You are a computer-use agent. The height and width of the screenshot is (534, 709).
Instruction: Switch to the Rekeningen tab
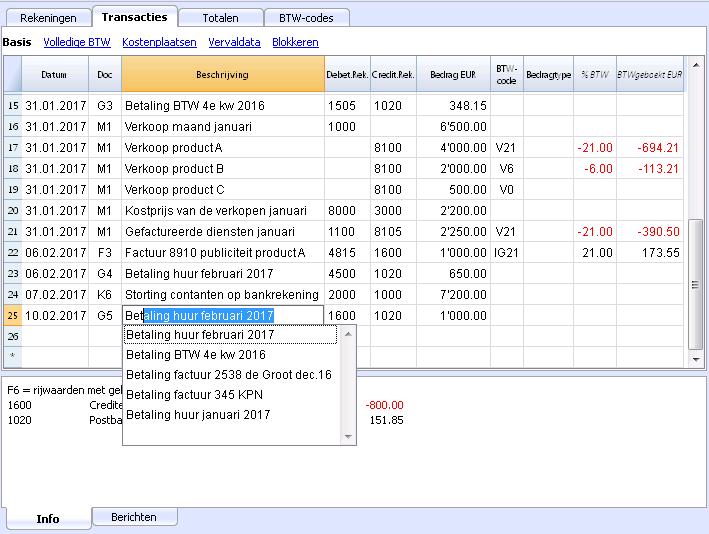pos(48,18)
